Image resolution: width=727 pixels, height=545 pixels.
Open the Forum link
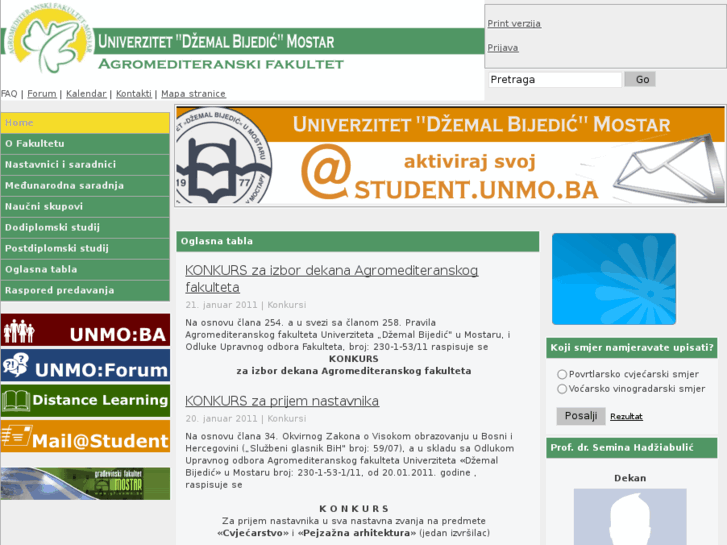(42, 94)
